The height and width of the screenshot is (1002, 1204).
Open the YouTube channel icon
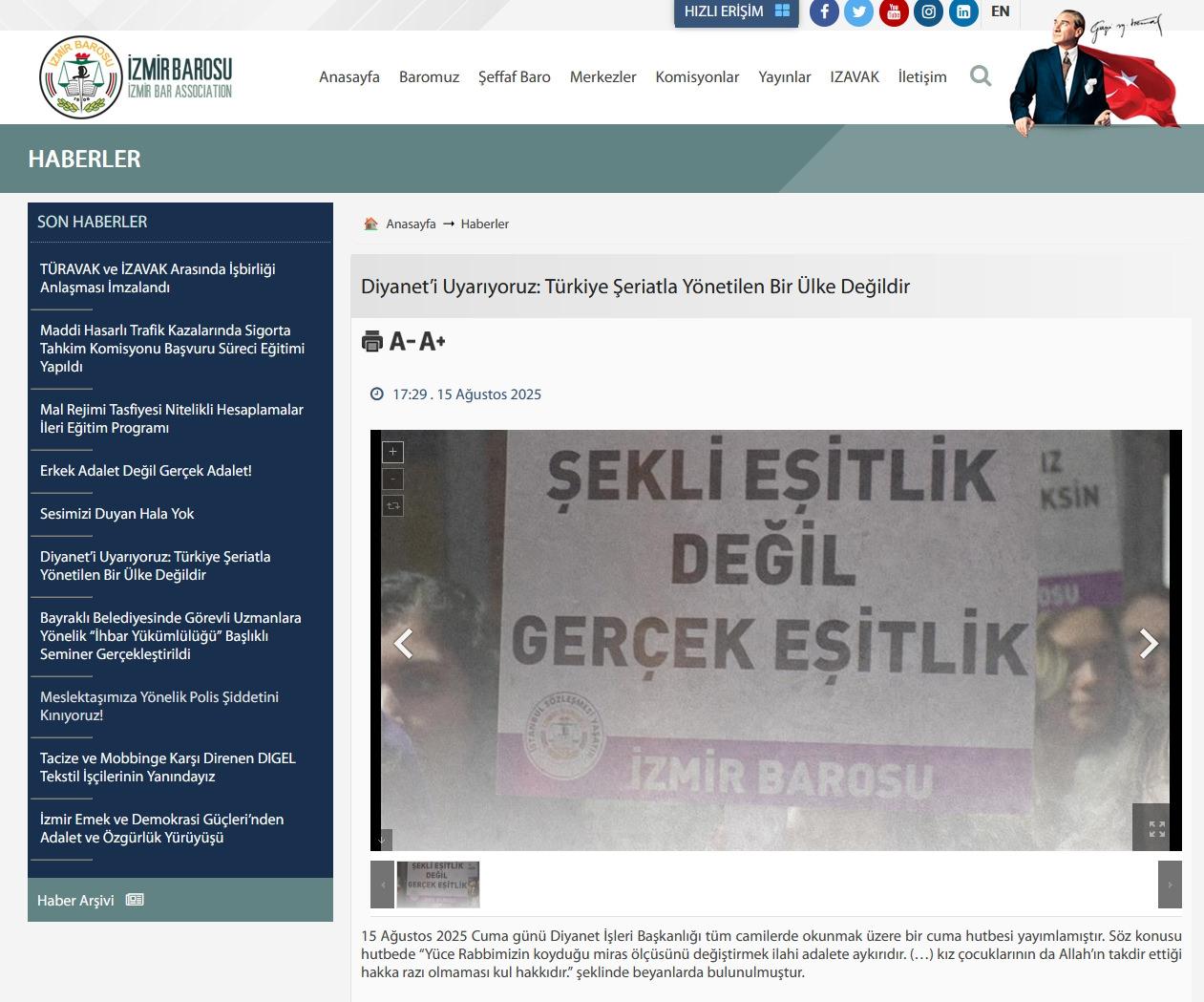[x=893, y=12]
